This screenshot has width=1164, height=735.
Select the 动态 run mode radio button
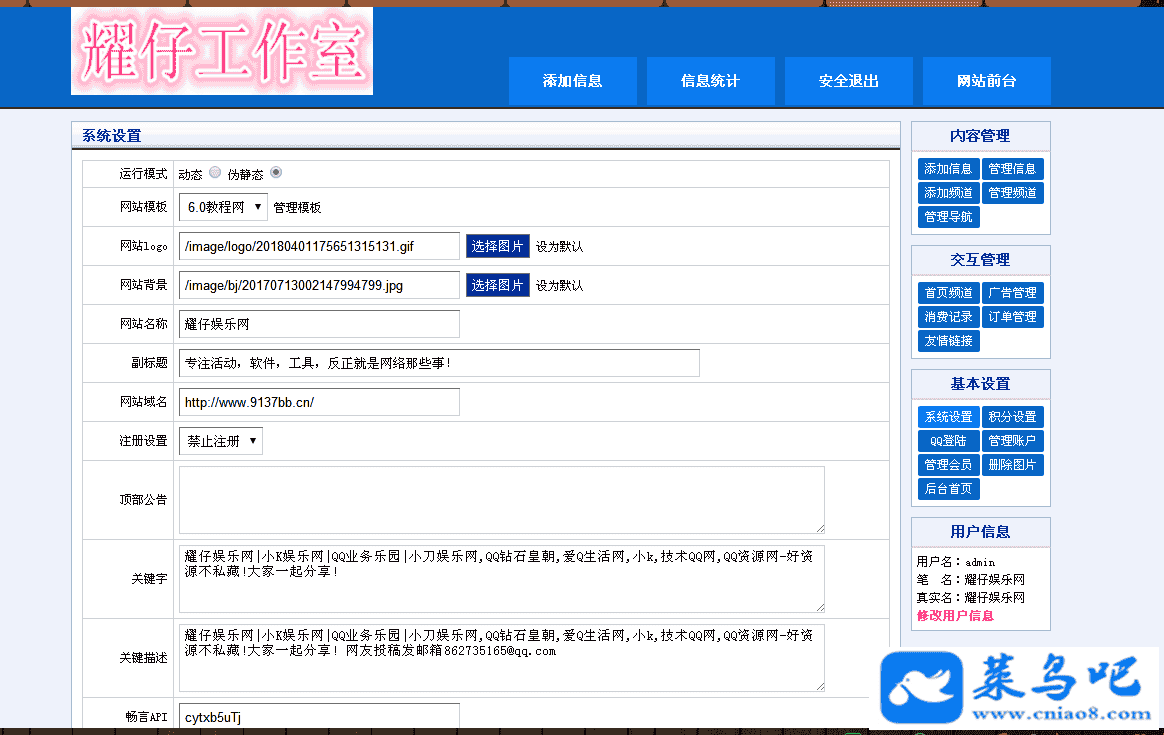[215, 172]
